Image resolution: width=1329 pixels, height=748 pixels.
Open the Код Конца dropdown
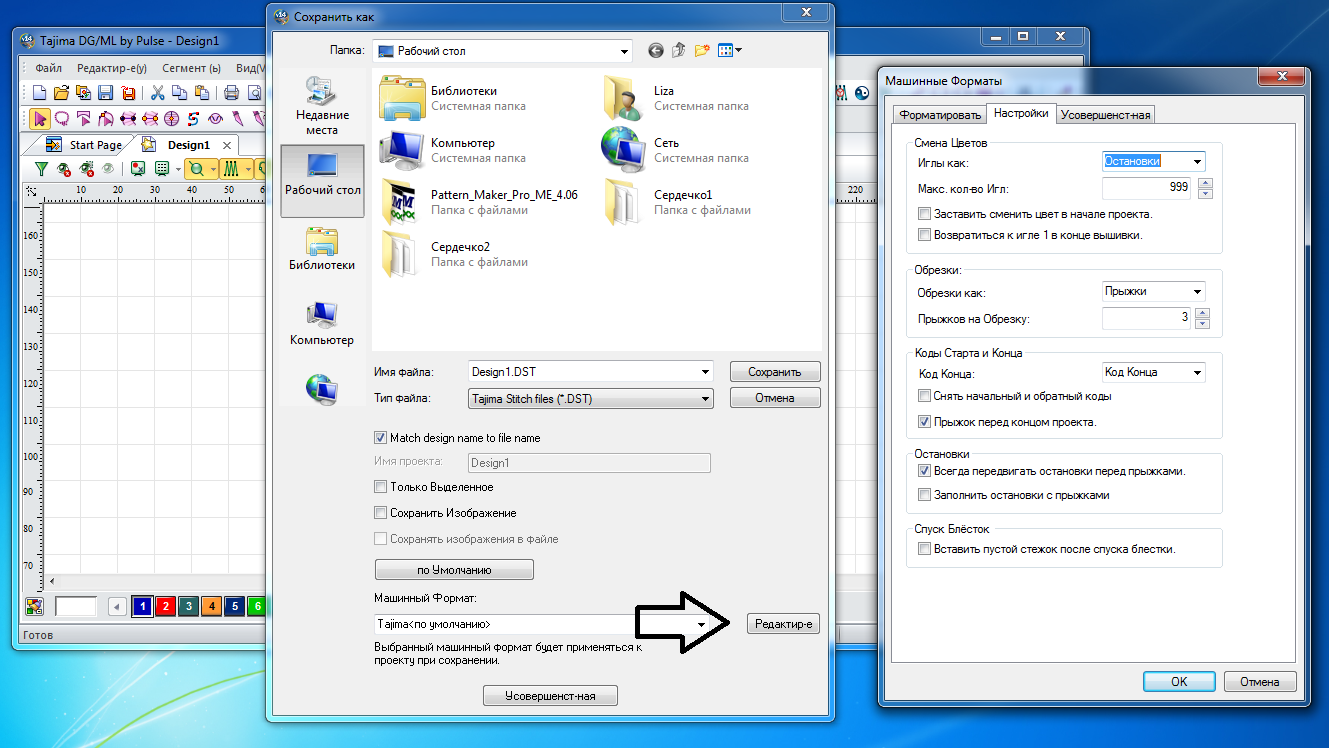point(1197,372)
